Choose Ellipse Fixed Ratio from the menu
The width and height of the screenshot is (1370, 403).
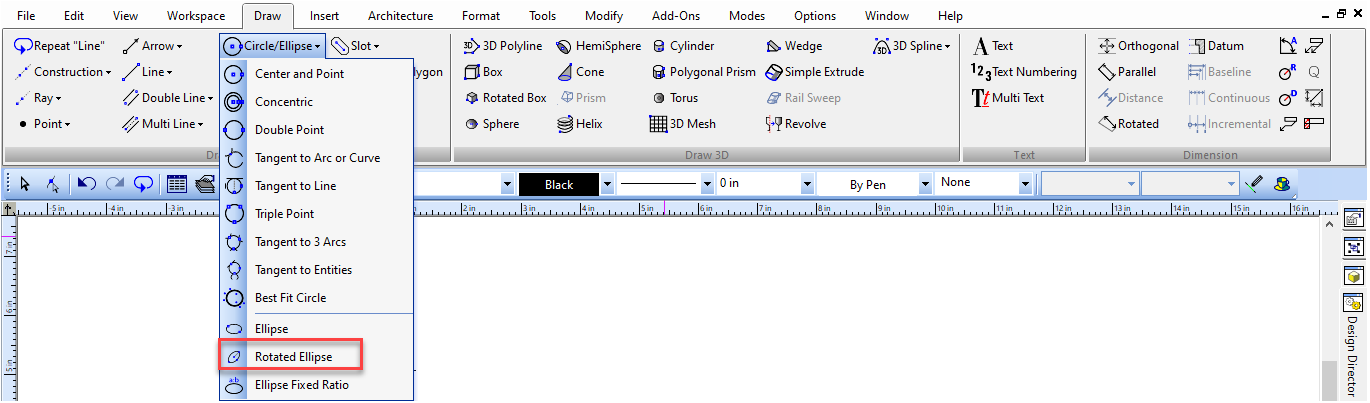click(301, 385)
